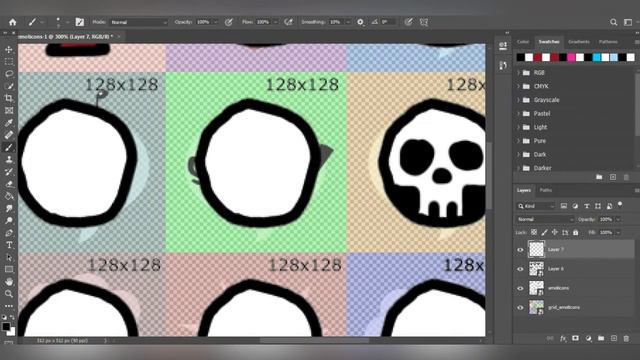The image size is (640, 360).
Task: Switch to the Patterns tab
Action: pyautogui.click(x=608, y=42)
